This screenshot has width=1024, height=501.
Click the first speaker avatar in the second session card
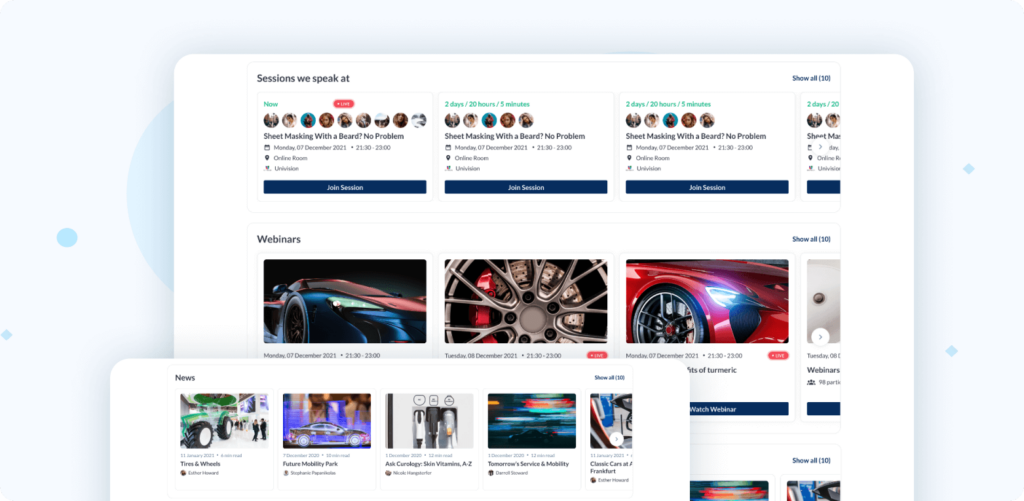click(452, 120)
